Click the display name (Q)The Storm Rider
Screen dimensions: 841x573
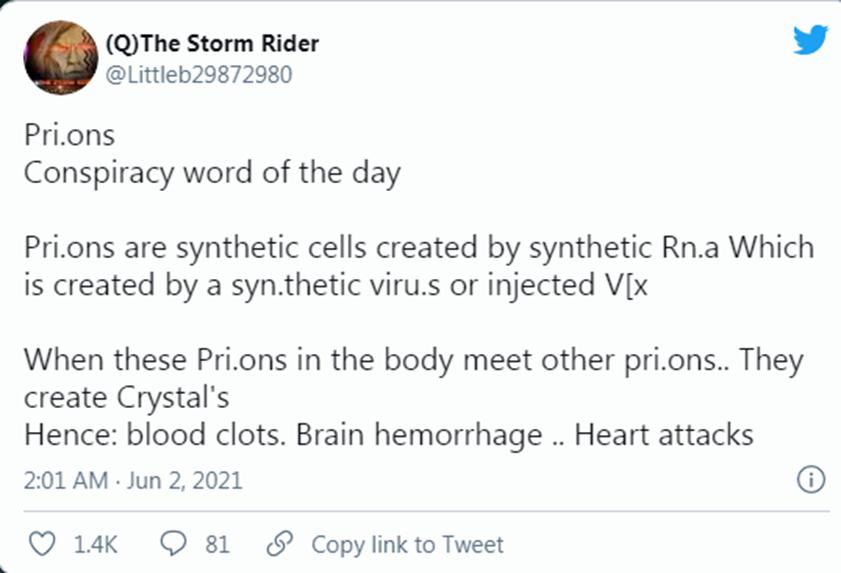[211, 45]
